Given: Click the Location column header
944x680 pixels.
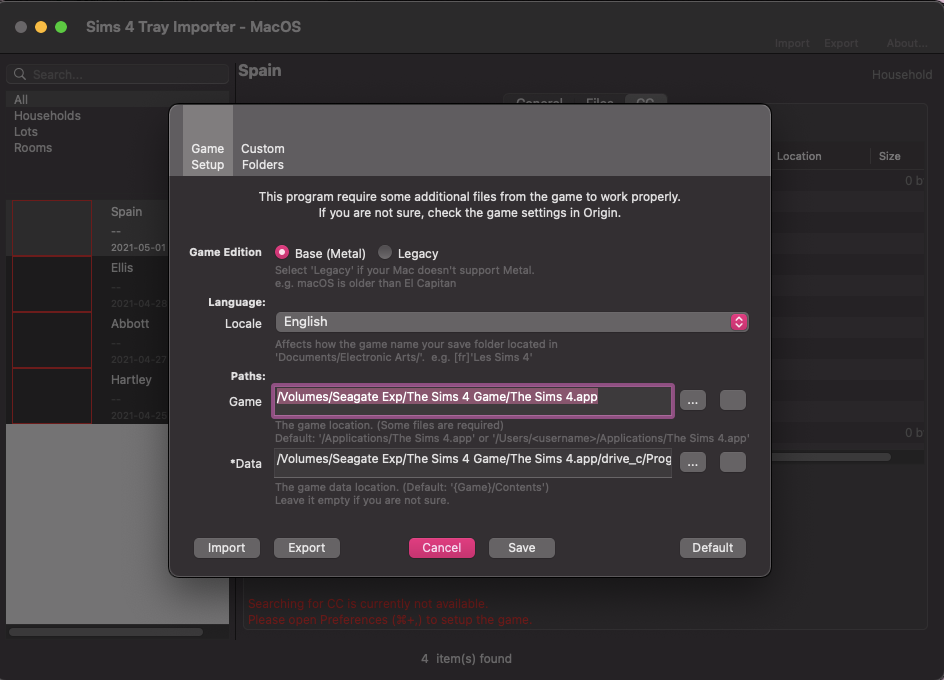Looking at the screenshot, I should pyautogui.click(x=799, y=156).
